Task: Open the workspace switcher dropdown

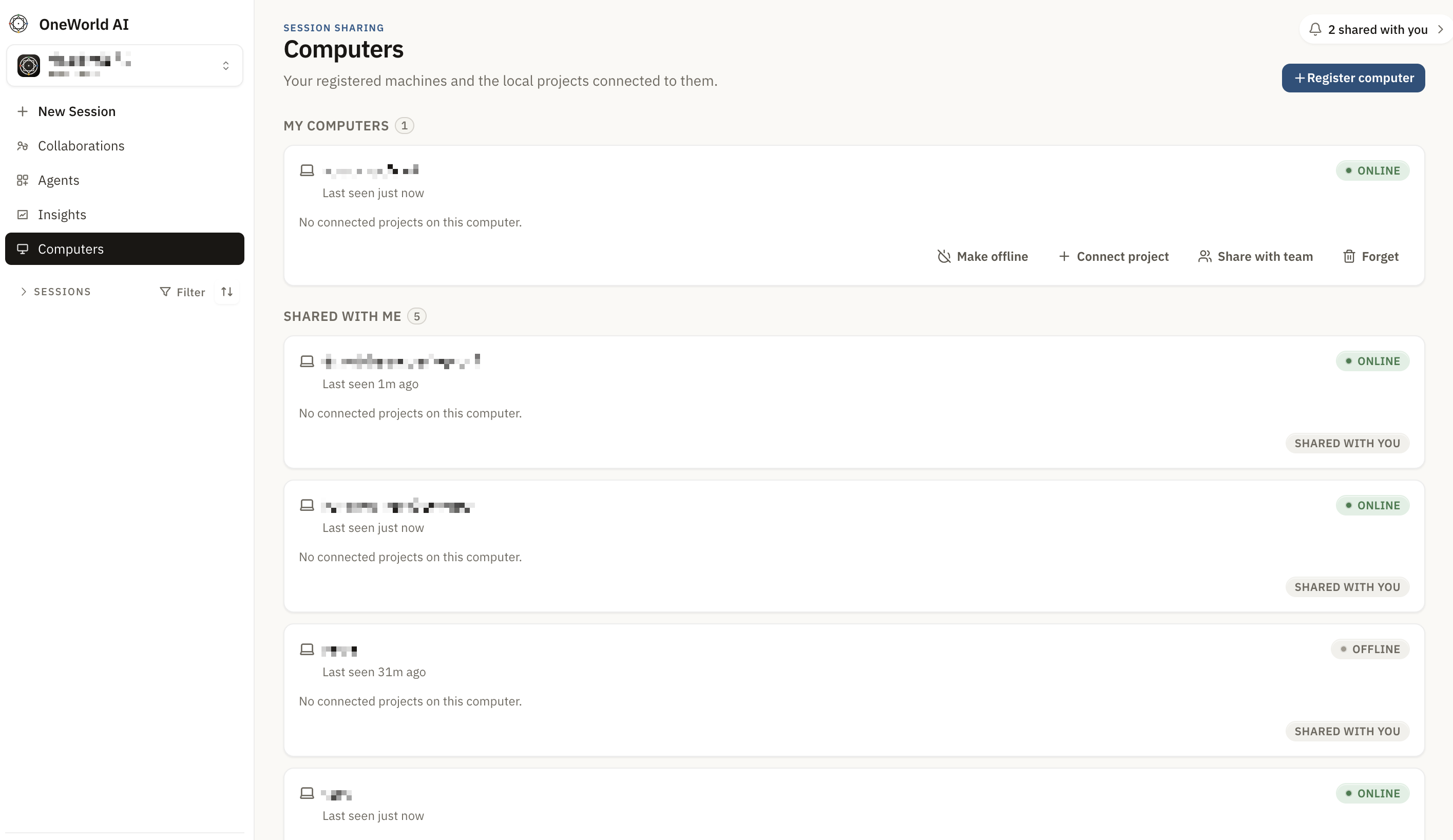Action: pyautogui.click(x=125, y=66)
